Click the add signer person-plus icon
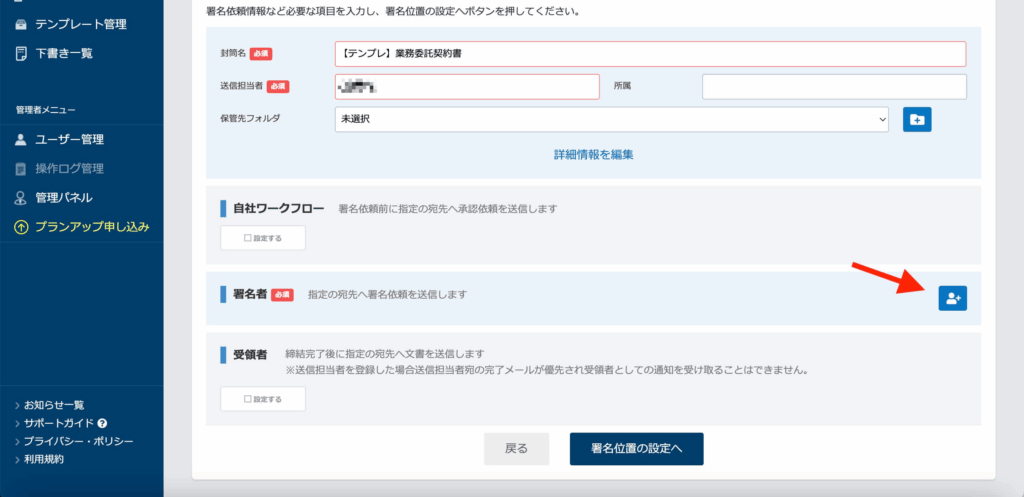This screenshot has height=497, width=1024. coord(952,298)
